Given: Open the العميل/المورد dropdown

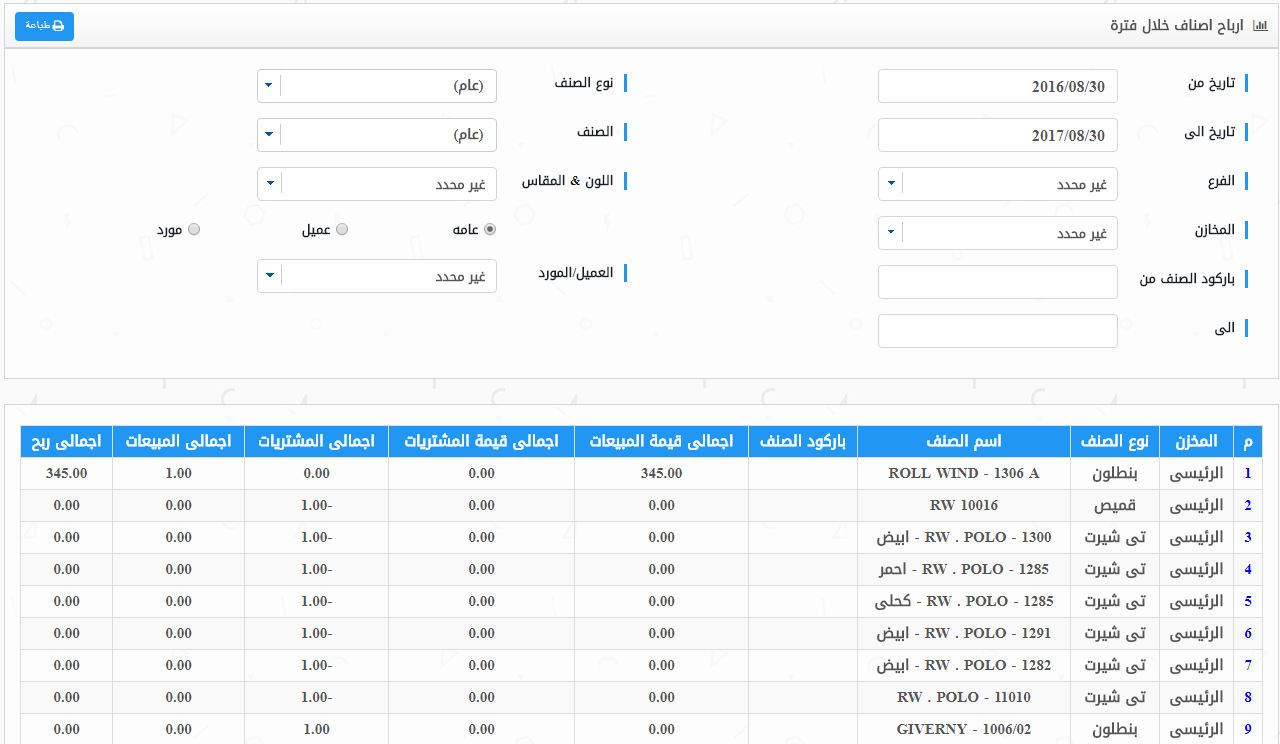Looking at the screenshot, I should coord(377,276).
